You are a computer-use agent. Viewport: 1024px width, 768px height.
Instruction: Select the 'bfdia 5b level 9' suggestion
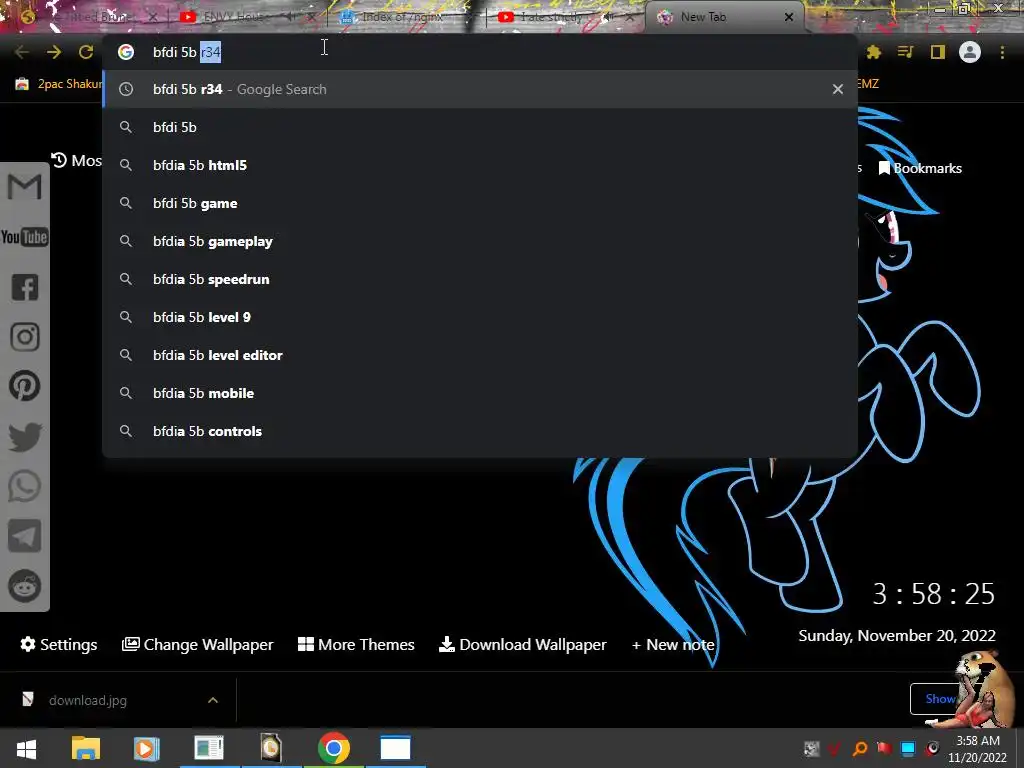click(x=480, y=317)
